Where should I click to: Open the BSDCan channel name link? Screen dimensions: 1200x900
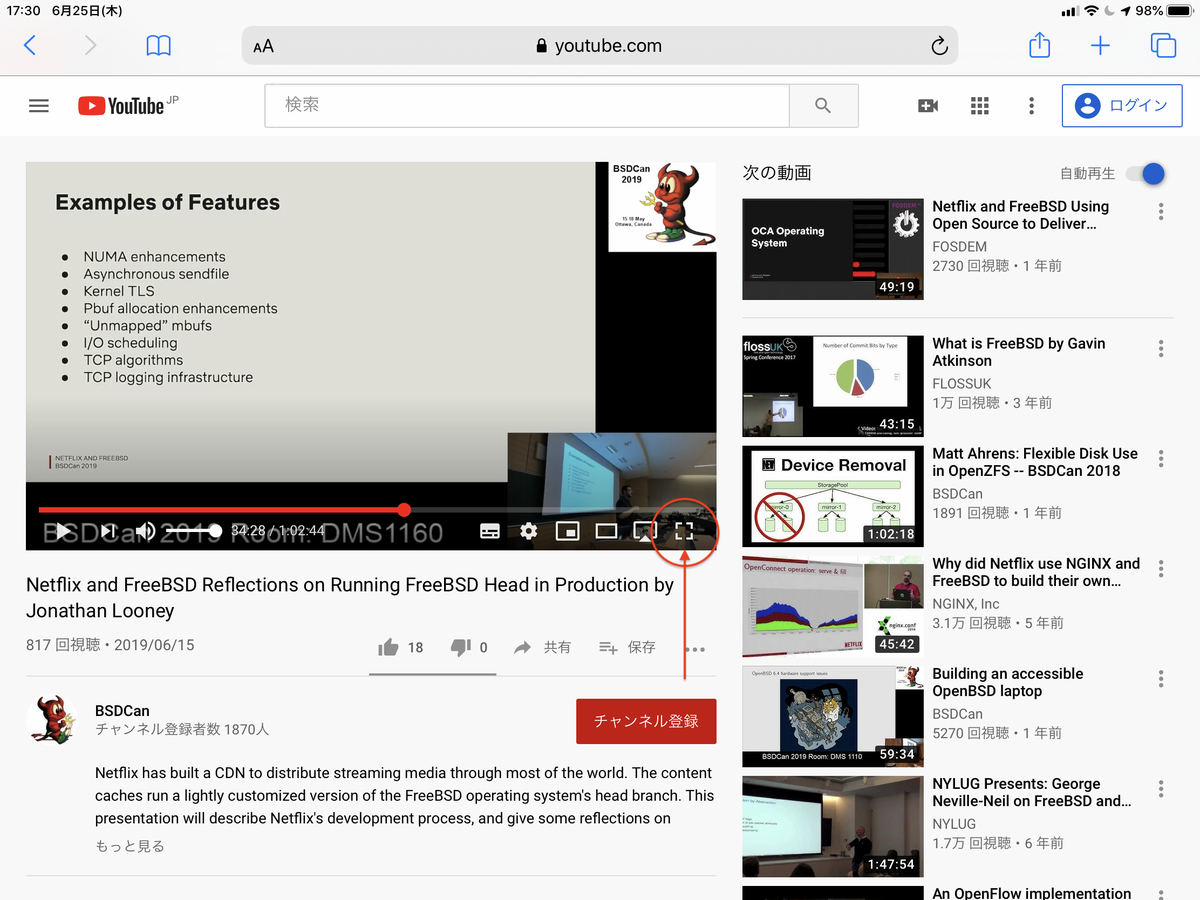(122, 711)
